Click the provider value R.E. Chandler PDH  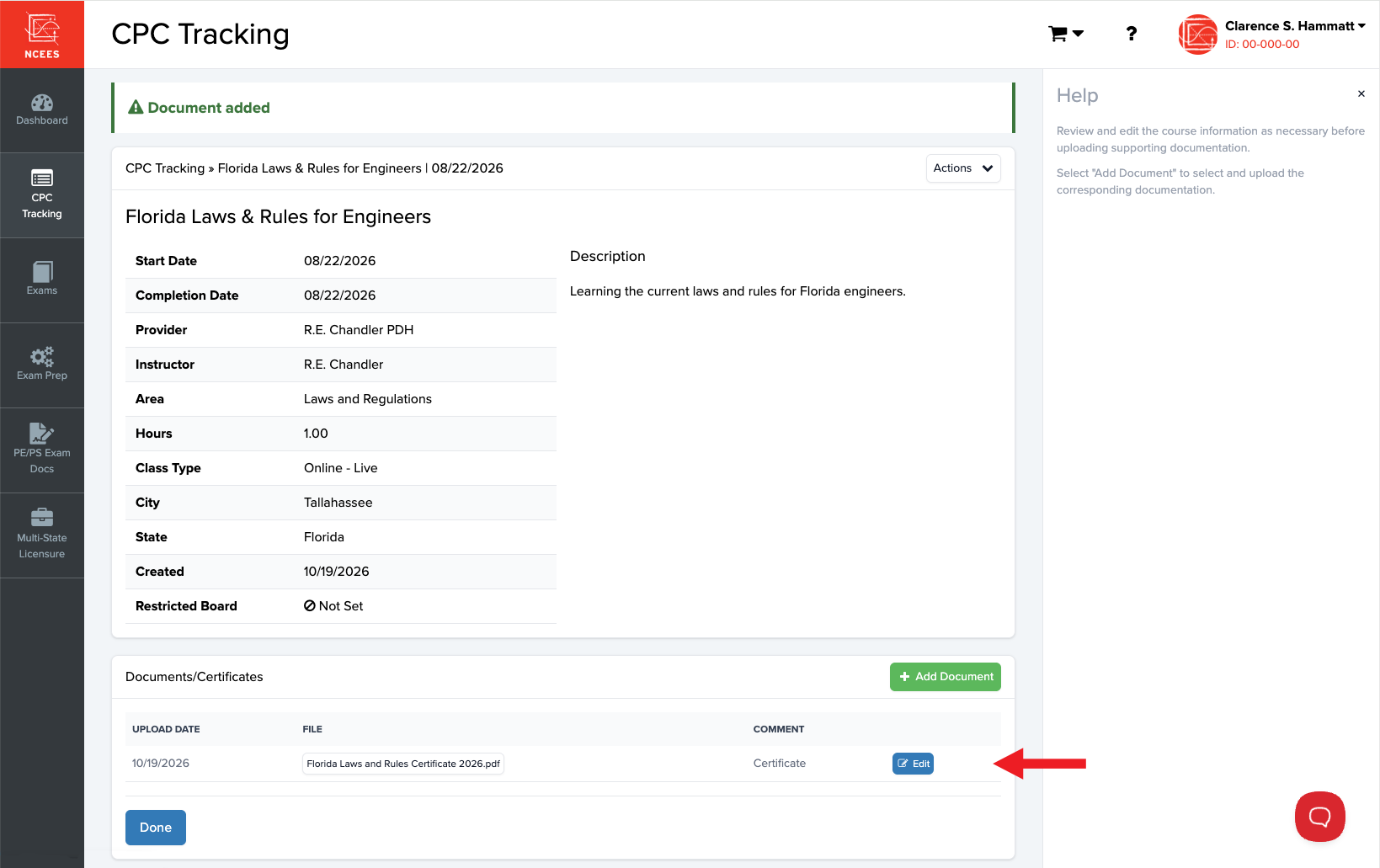(359, 330)
